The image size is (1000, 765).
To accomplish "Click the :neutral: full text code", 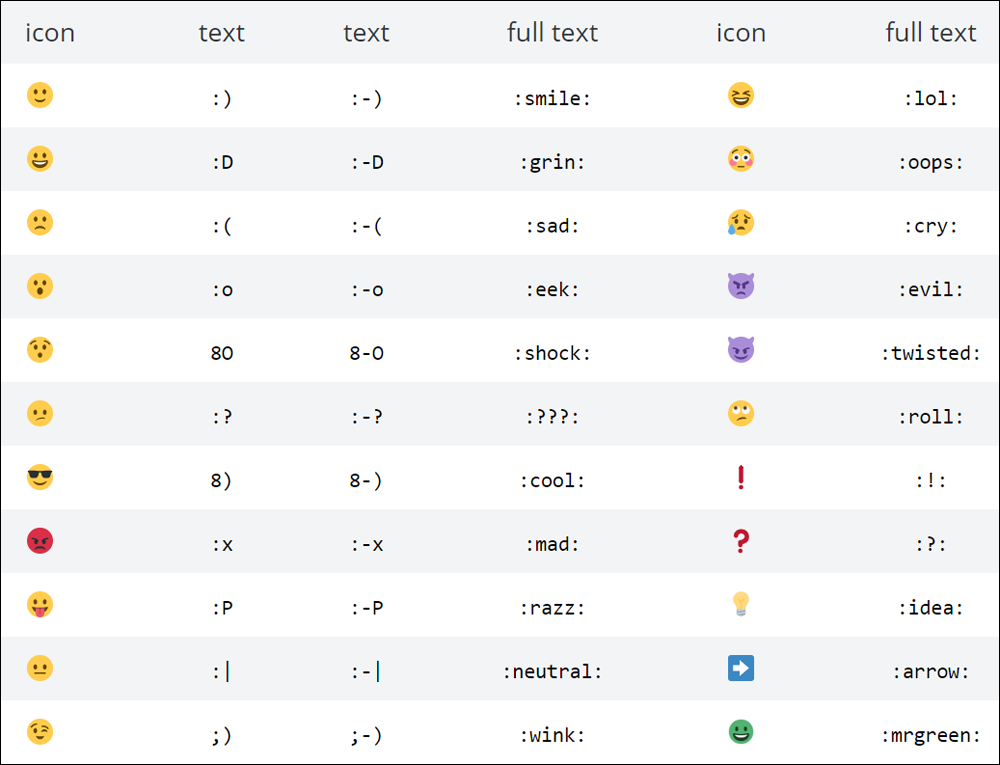I will pos(552,671).
